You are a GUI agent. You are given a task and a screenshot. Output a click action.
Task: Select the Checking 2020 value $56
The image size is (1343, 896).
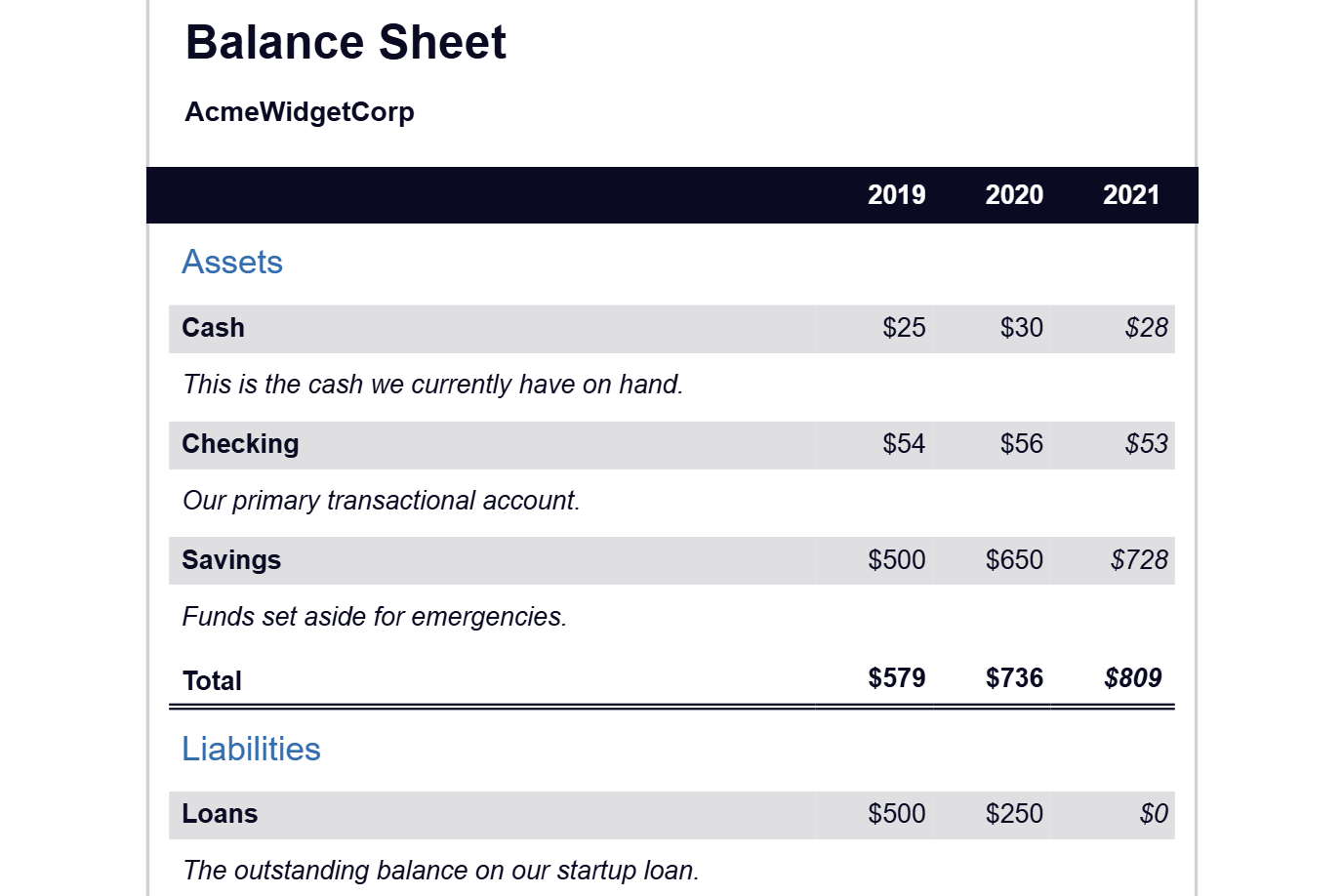(x=1021, y=444)
